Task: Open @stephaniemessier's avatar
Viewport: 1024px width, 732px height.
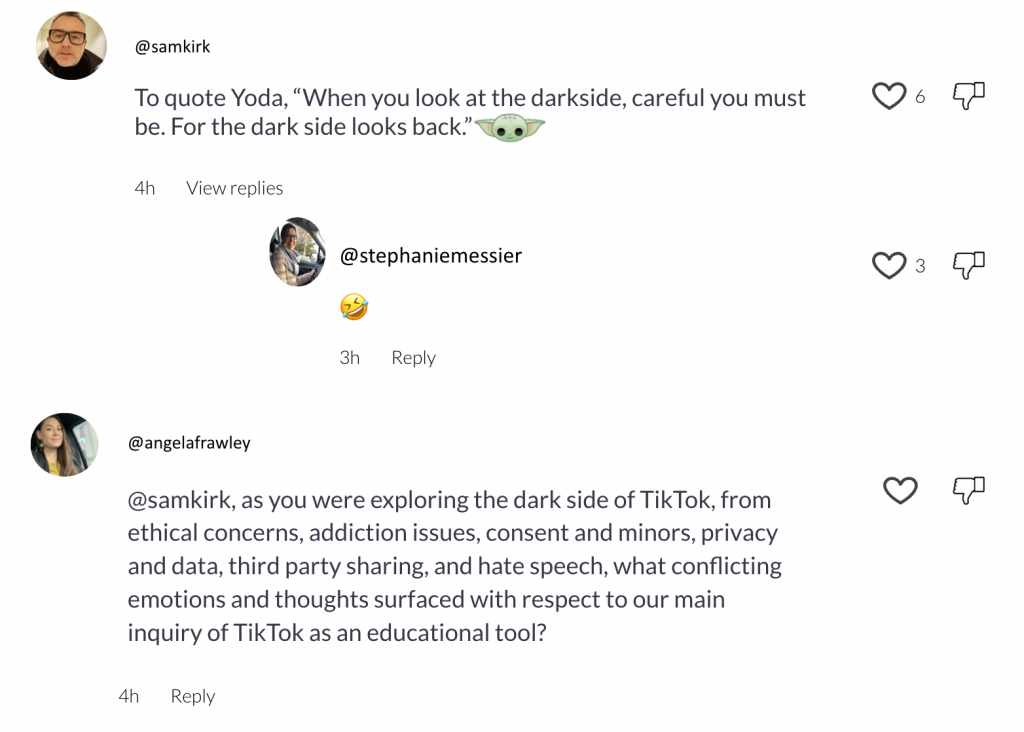Action: click(298, 252)
